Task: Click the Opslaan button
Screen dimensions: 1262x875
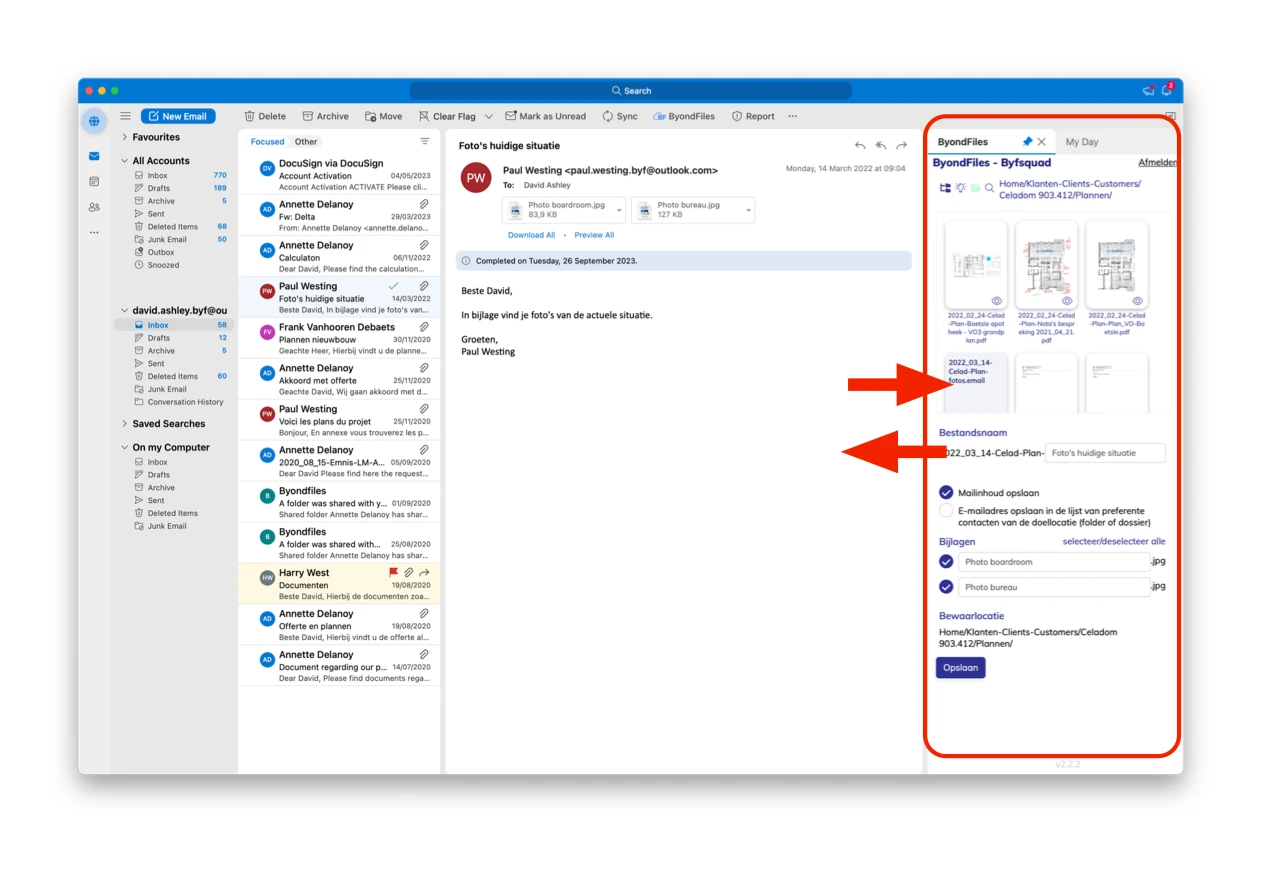Action: [960, 667]
